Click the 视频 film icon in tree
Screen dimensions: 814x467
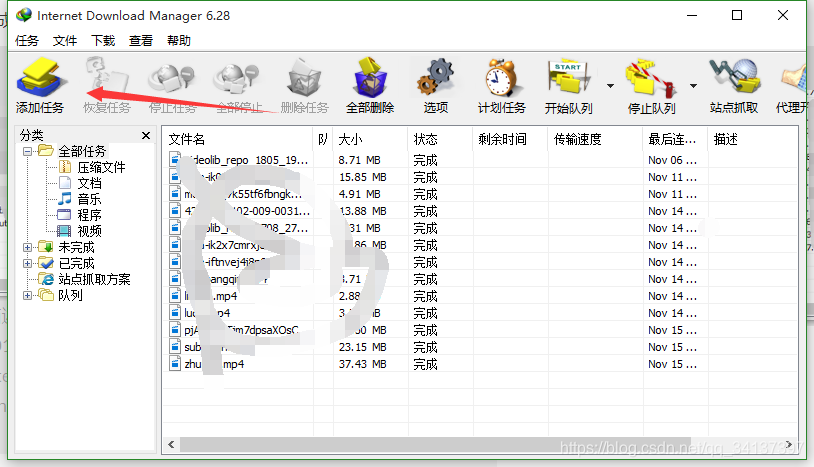pos(64,231)
